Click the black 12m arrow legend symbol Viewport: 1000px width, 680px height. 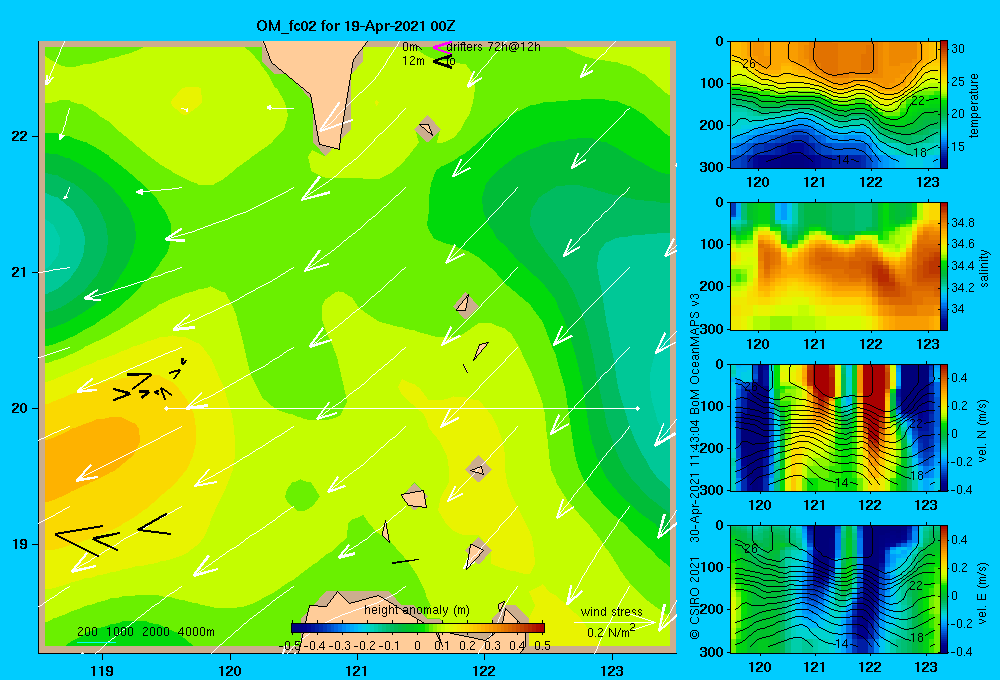(x=443, y=62)
